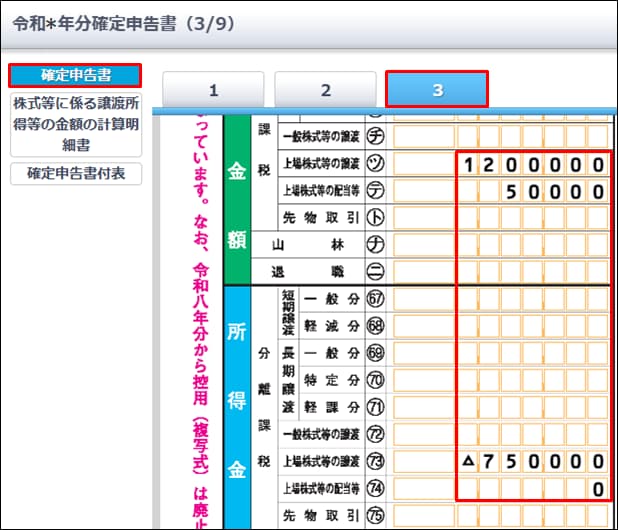
Task: Click the 一般株式等の譲渡 row 72 amount field
Action: point(532,434)
